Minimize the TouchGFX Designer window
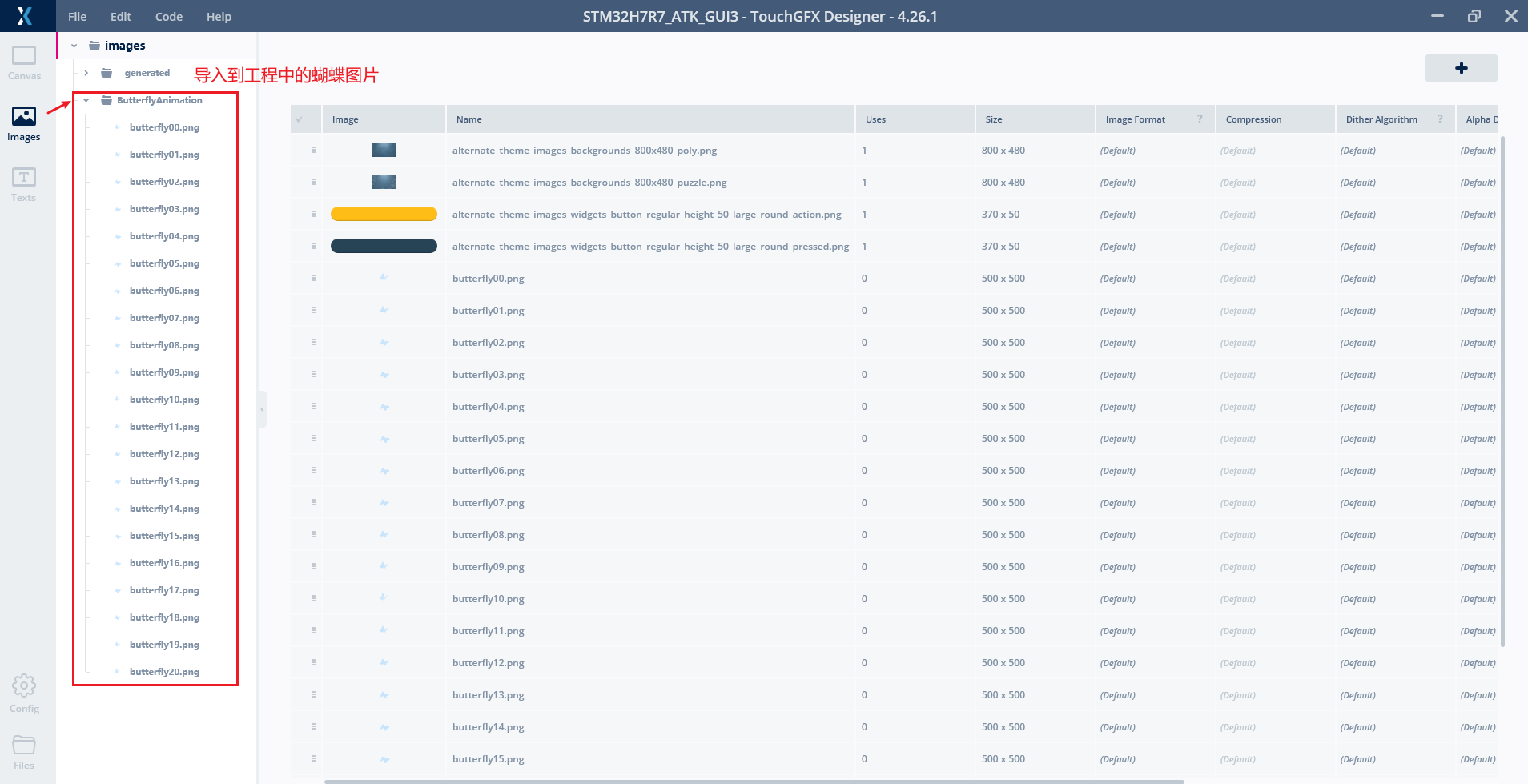This screenshot has height=784, width=1528. click(x=1438, y=16)
